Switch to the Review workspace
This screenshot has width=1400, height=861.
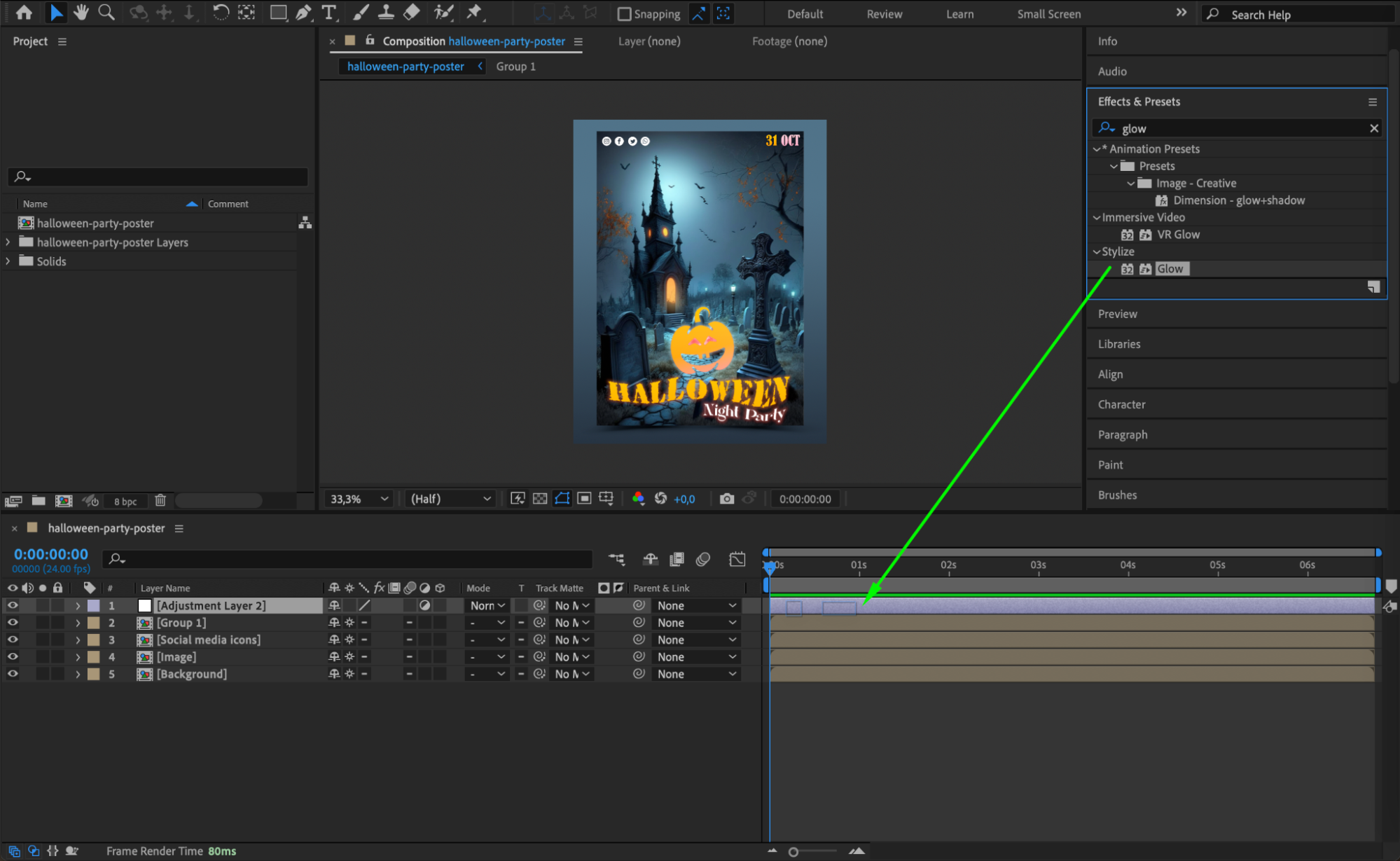884,14
